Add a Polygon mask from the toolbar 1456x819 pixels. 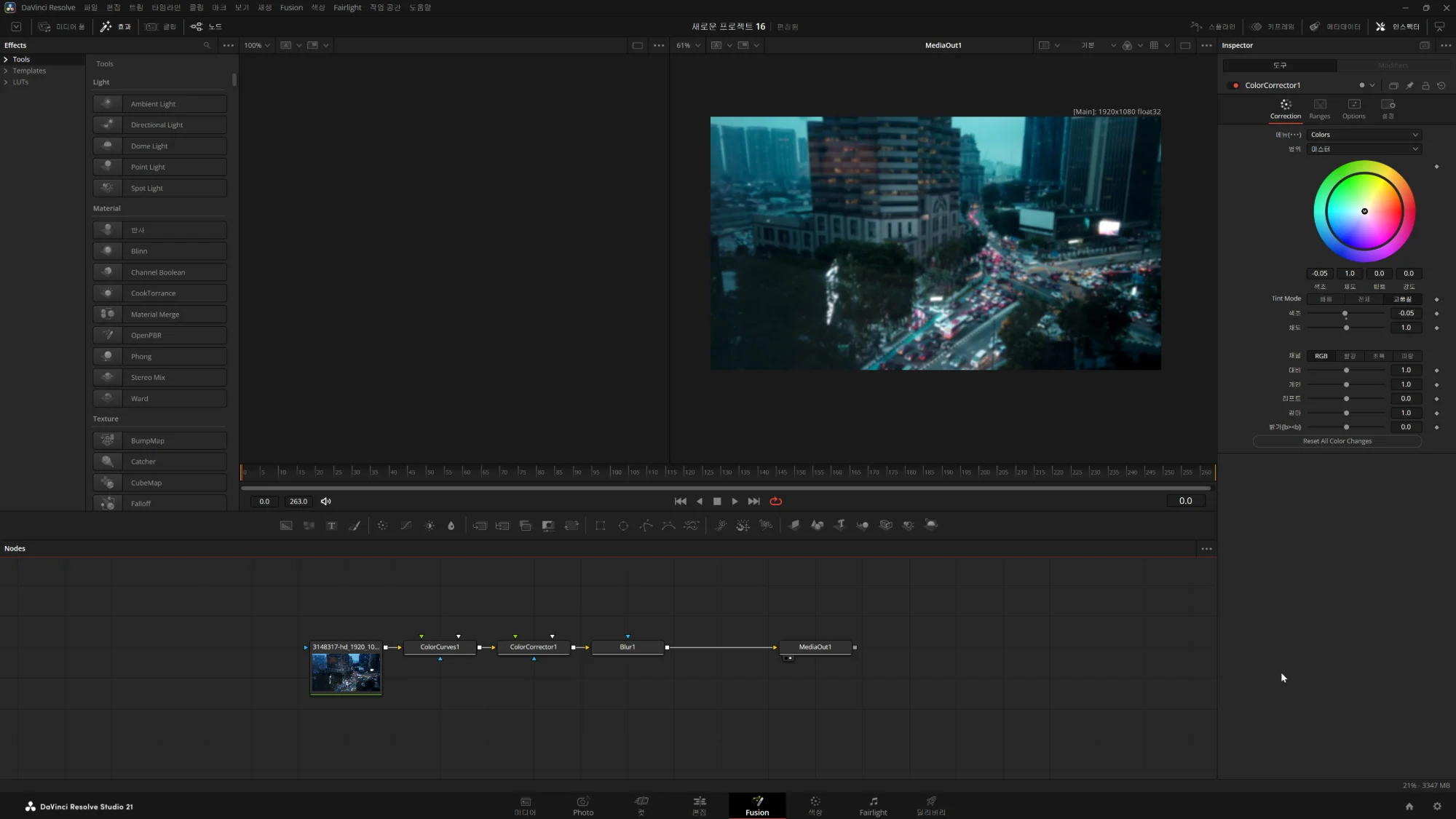[646, 526]
